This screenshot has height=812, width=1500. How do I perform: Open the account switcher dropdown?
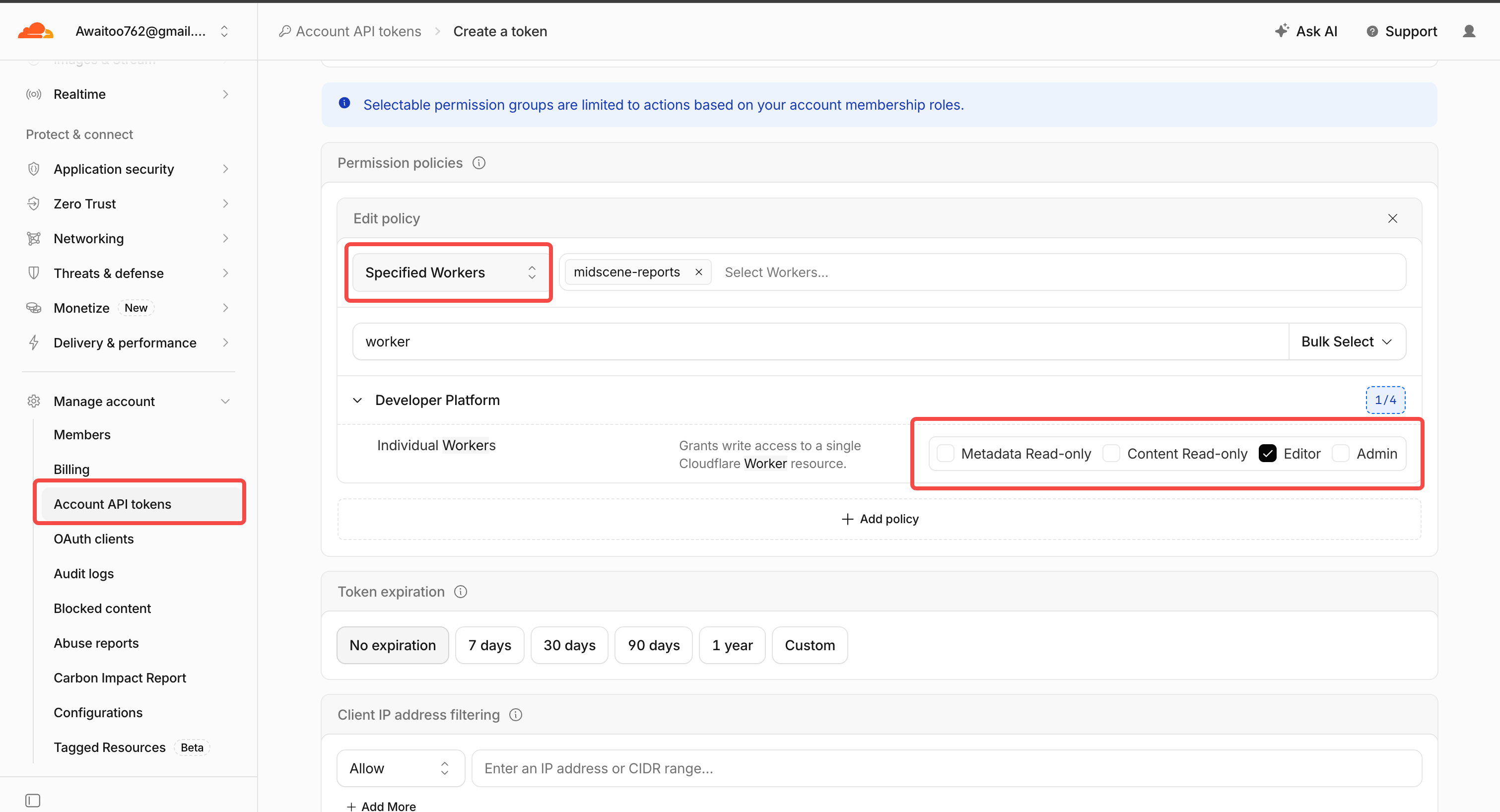coord(224,31)
